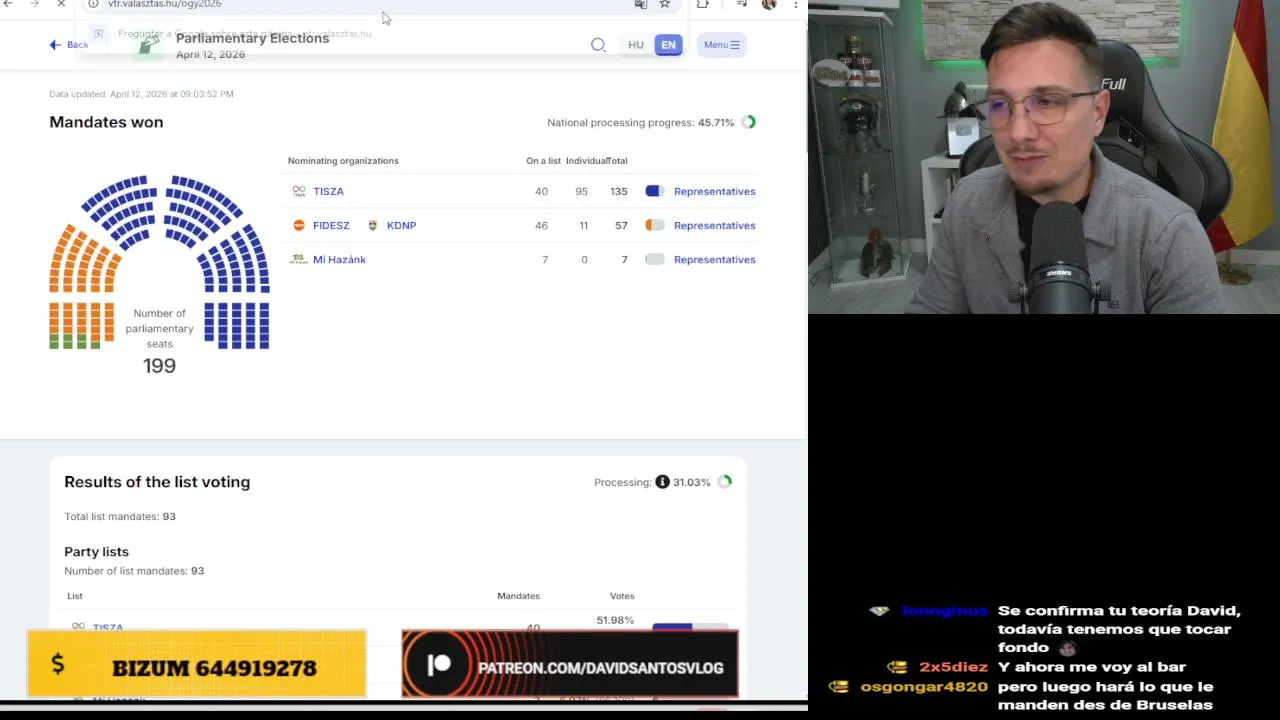Screen dimensions: 1280x720
Task: Open the Mi Hazánk party link
Action: pyautogui.click(x=339, y=259)
